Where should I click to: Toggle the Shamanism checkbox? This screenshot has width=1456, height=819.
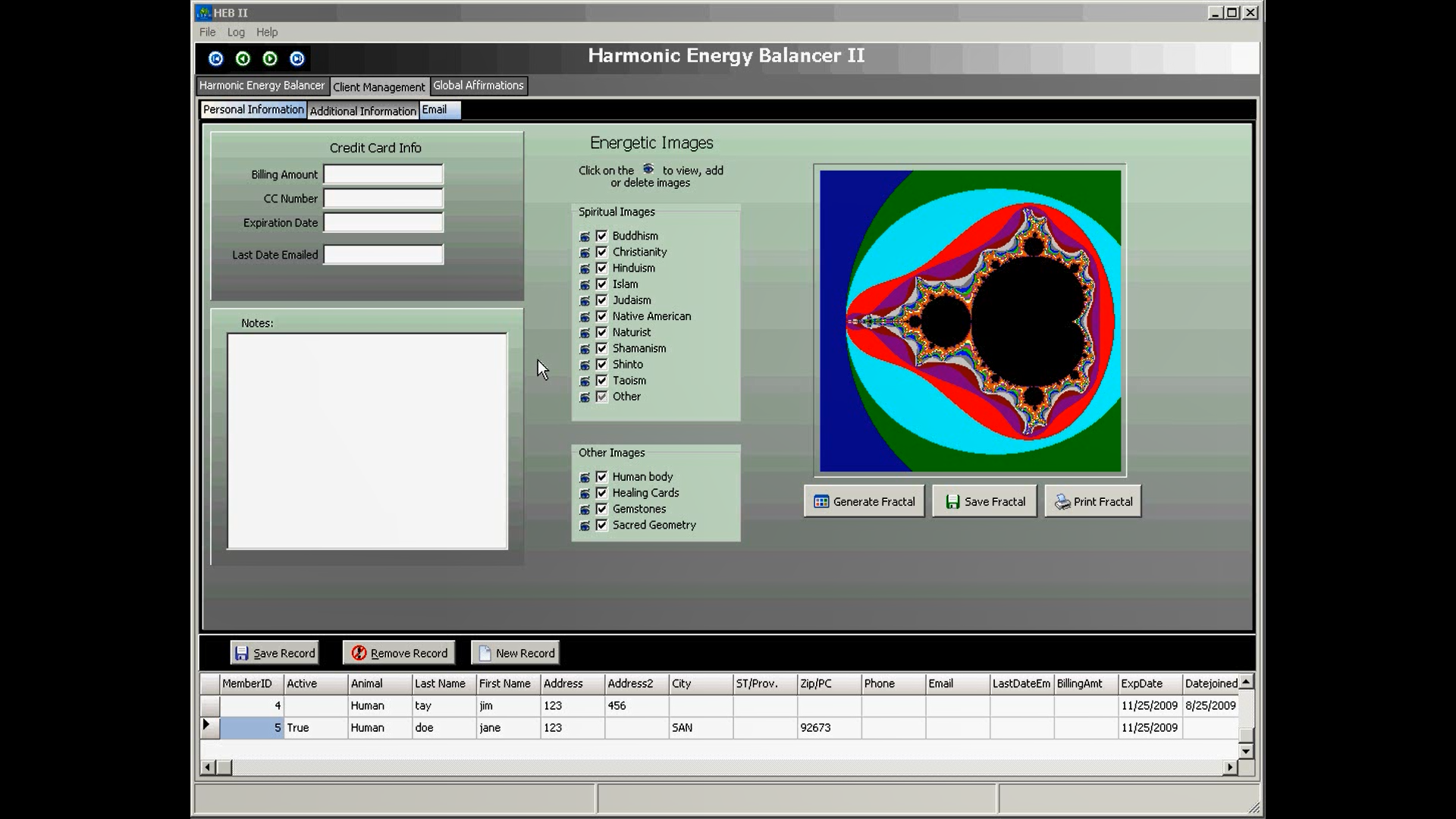(x=601, y=348)
